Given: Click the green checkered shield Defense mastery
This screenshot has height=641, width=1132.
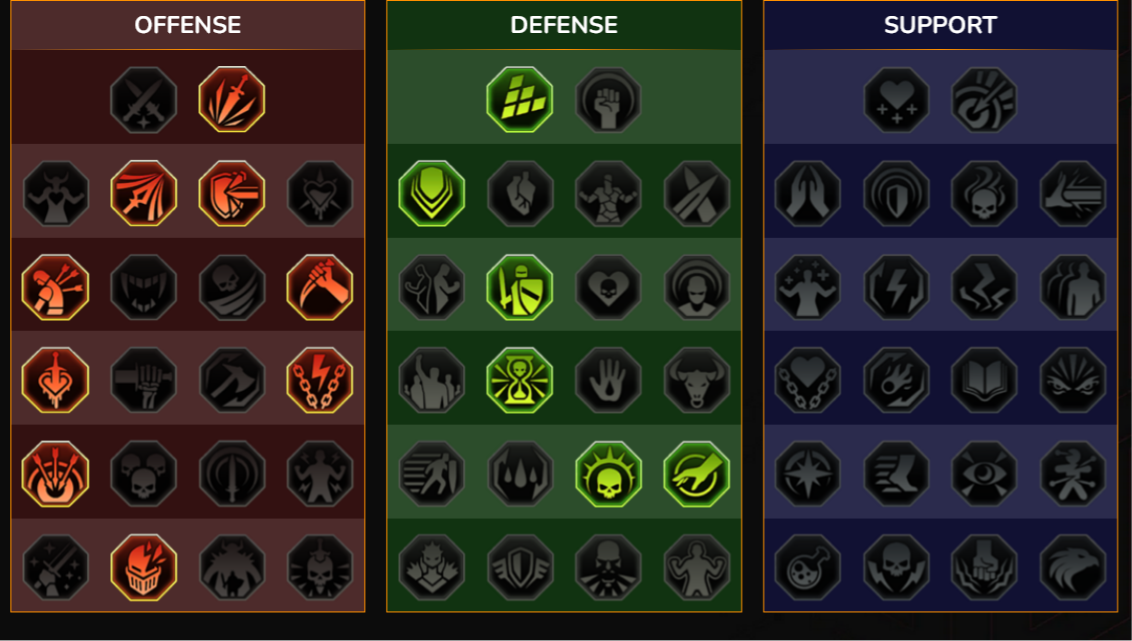Looking at the screenshot, I should pyautogui.click(x=520, y=100).
